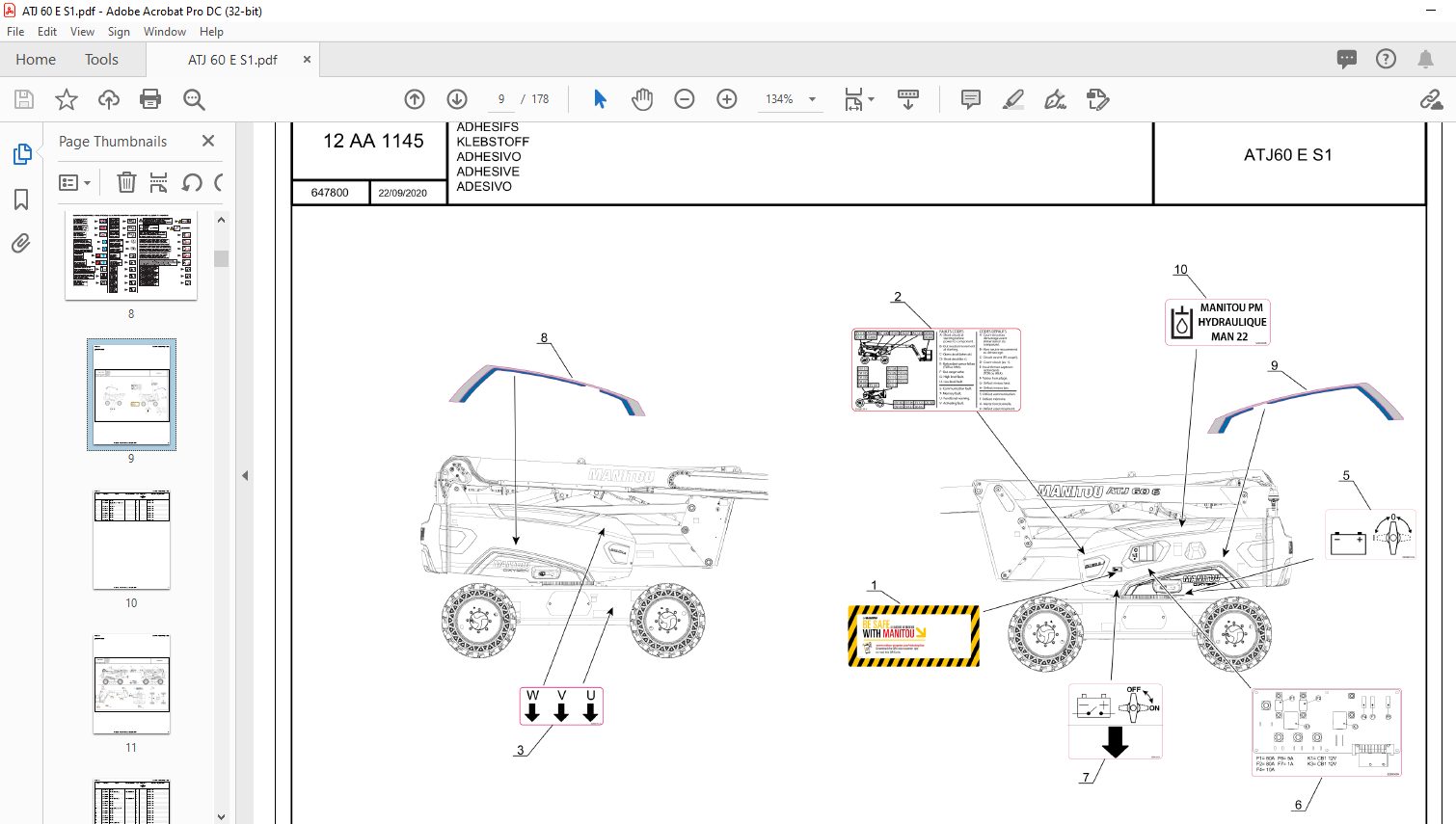Add a sticky note comment
The width and height of the screenshot is (1456, 824).
click(971, 99)
